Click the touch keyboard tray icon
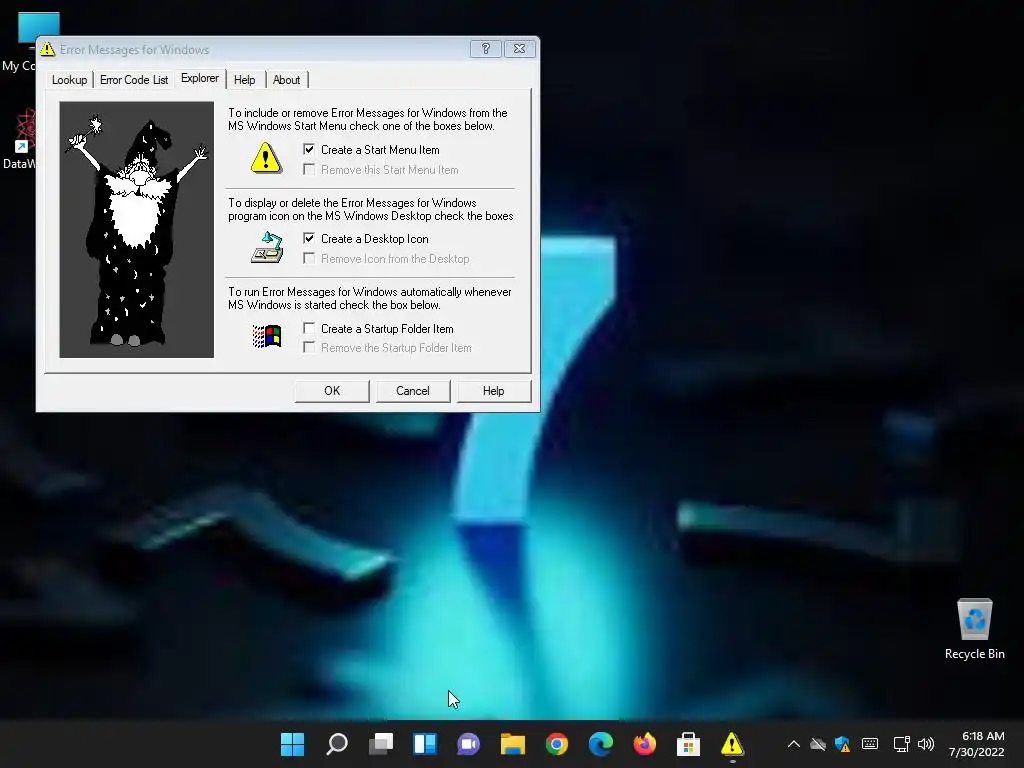1024x768 pixels. point(870,744)
